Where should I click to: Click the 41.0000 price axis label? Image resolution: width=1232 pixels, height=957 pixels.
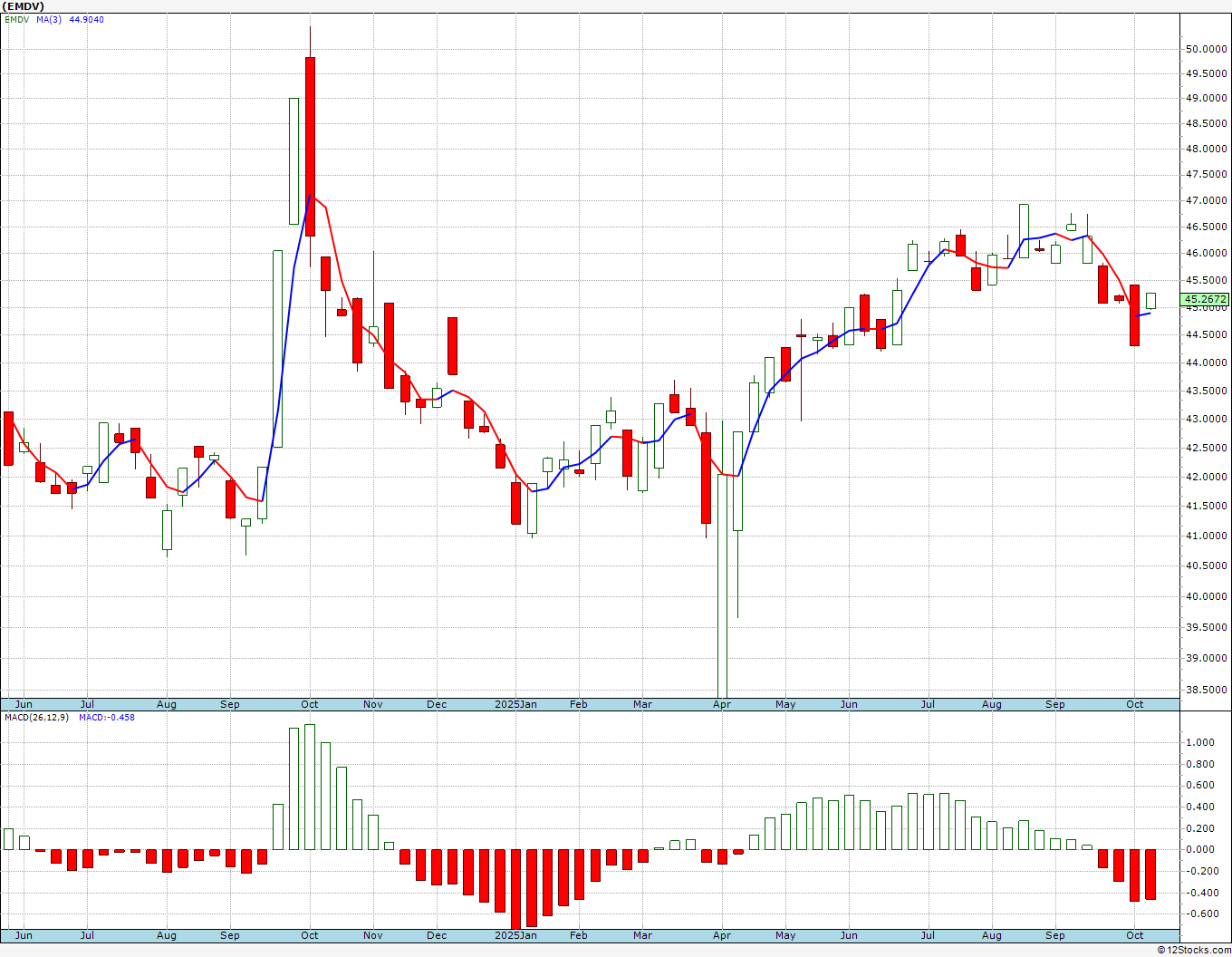(1207, 536)
